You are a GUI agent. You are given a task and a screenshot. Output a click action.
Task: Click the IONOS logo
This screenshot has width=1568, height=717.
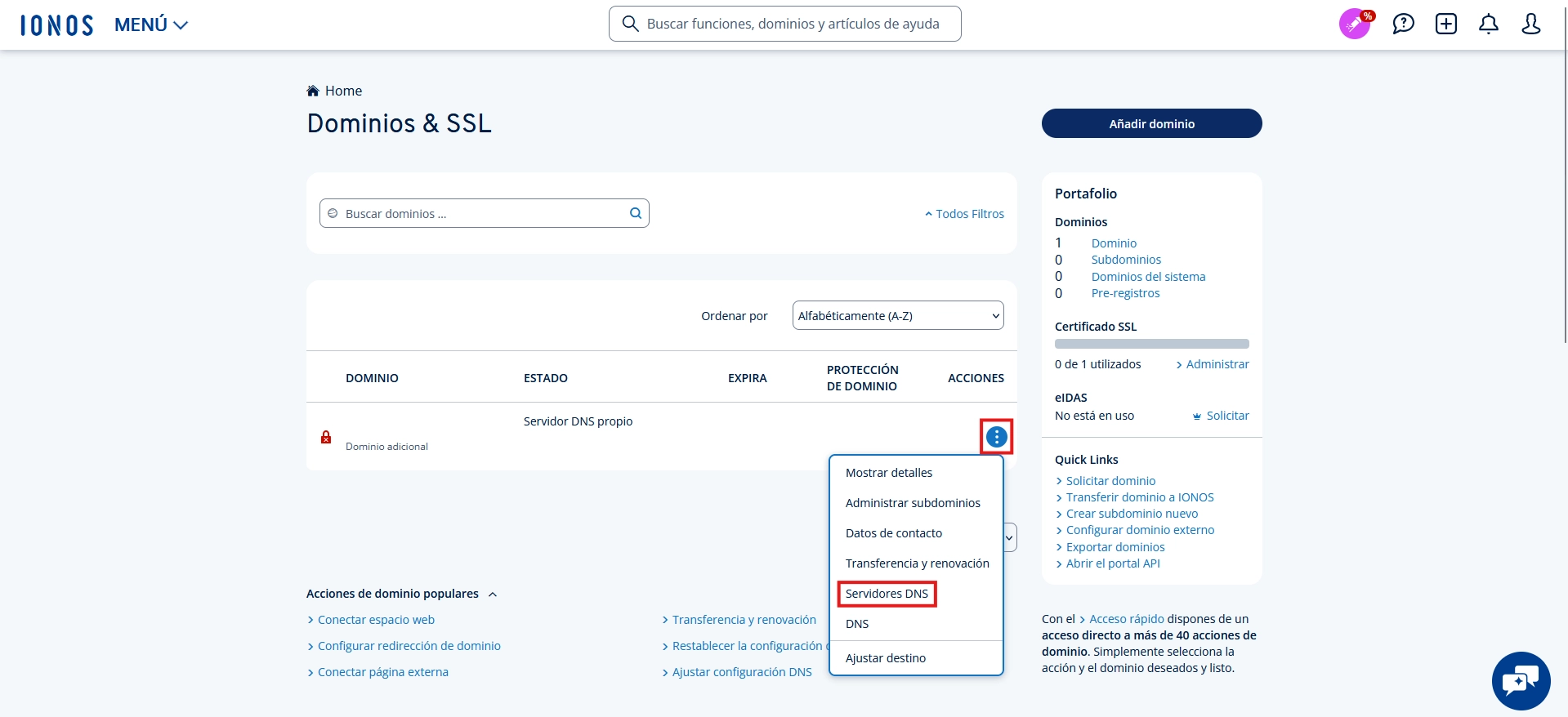56,25
